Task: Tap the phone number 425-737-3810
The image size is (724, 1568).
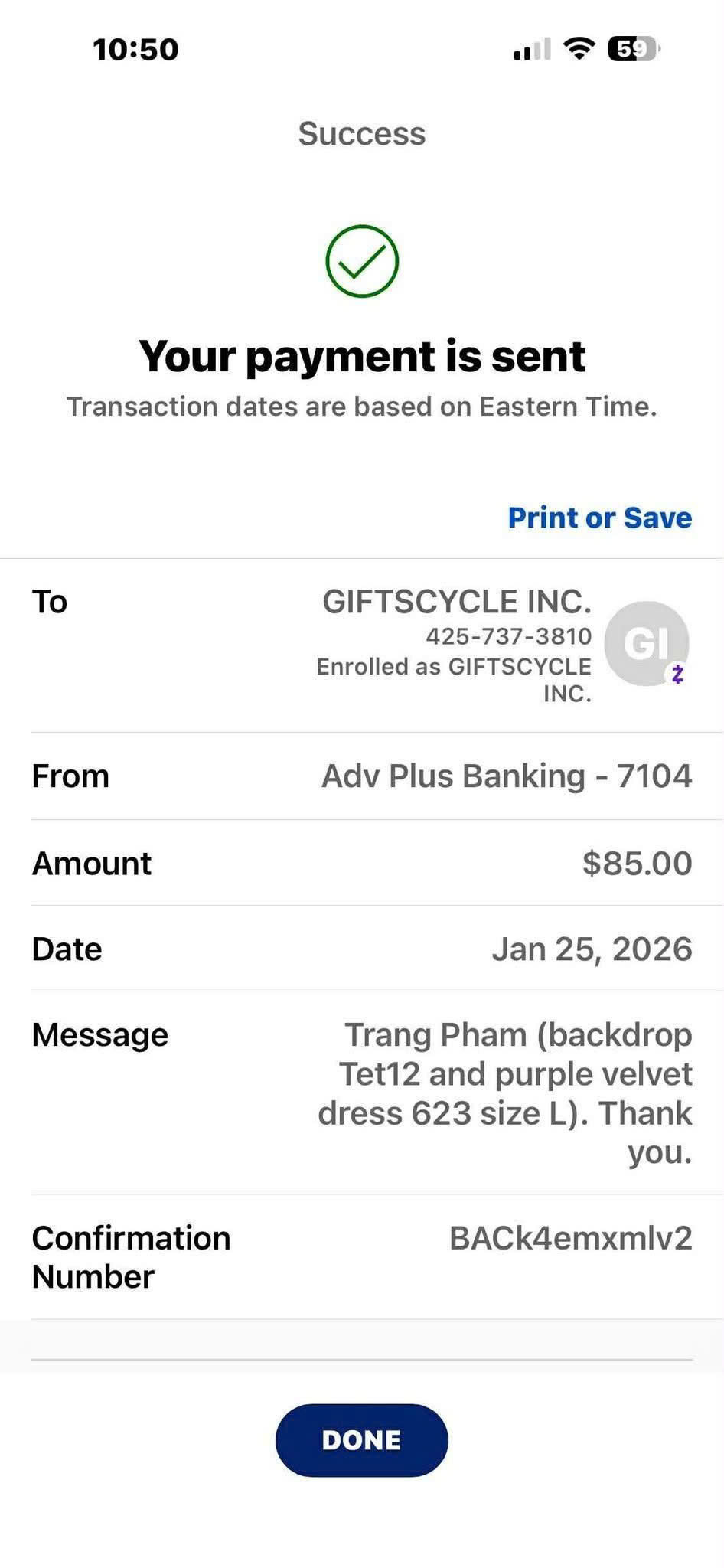Action: click(509, 636)
